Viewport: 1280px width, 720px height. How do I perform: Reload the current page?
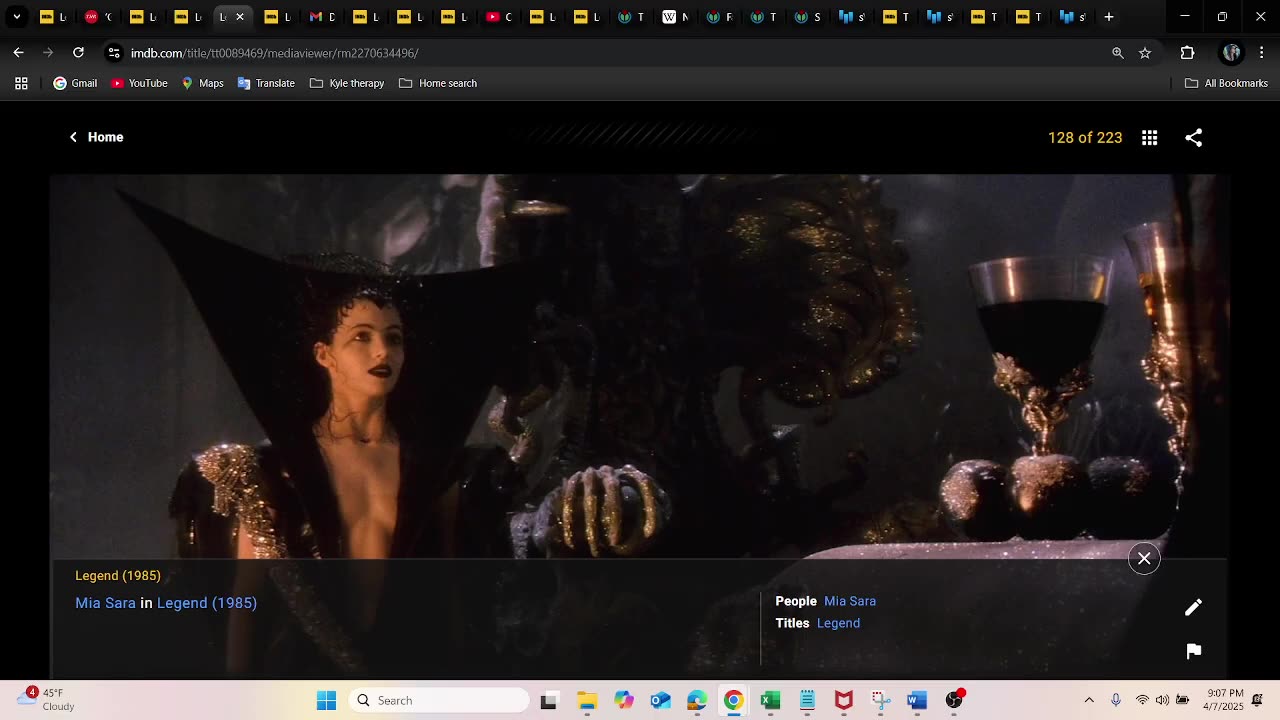click(78, 53)
